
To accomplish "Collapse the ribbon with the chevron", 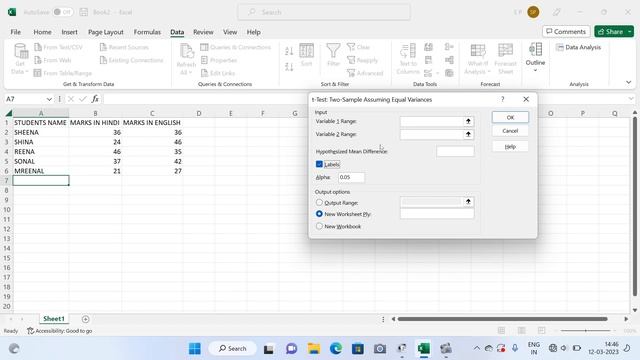I will tap(629, 82).
